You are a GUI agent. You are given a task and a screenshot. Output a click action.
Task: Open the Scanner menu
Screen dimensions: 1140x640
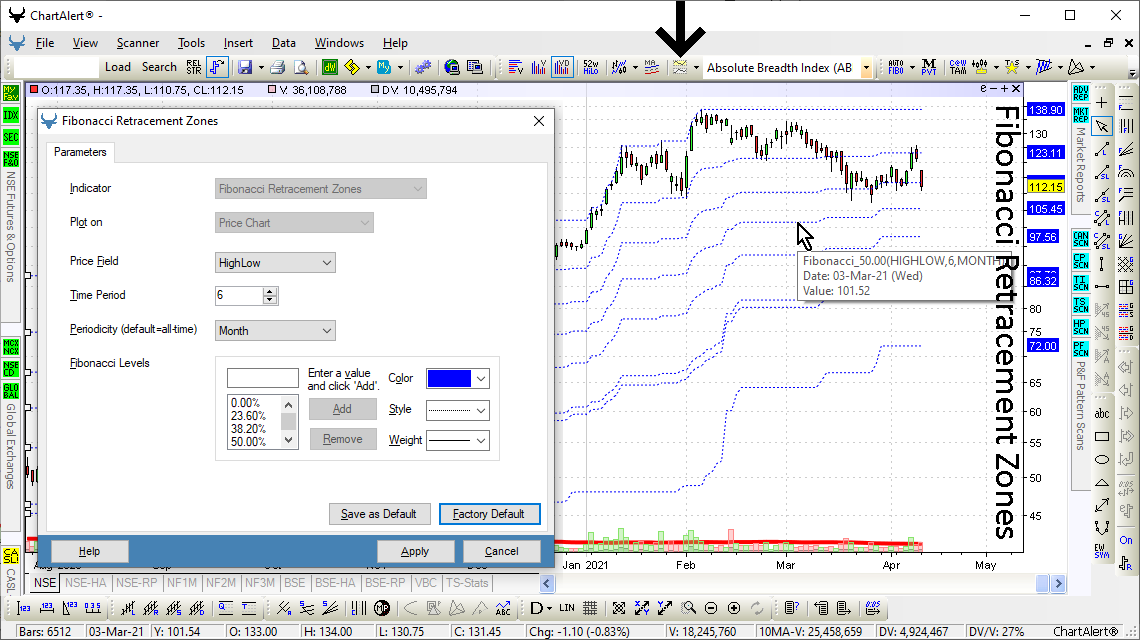pos(137,43)
